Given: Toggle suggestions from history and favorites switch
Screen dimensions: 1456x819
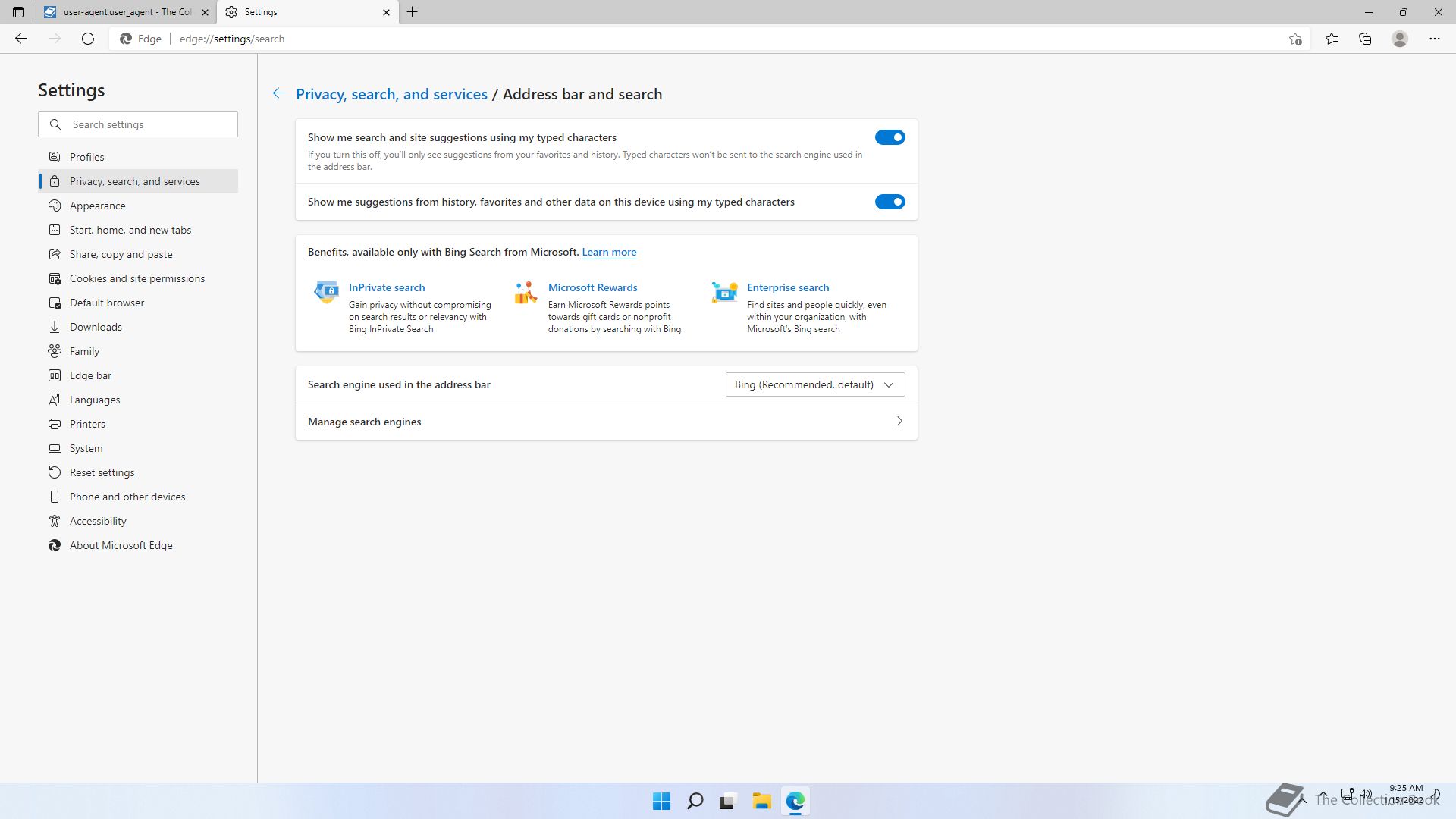Looking at the screenshot, I should click(890, 202).
